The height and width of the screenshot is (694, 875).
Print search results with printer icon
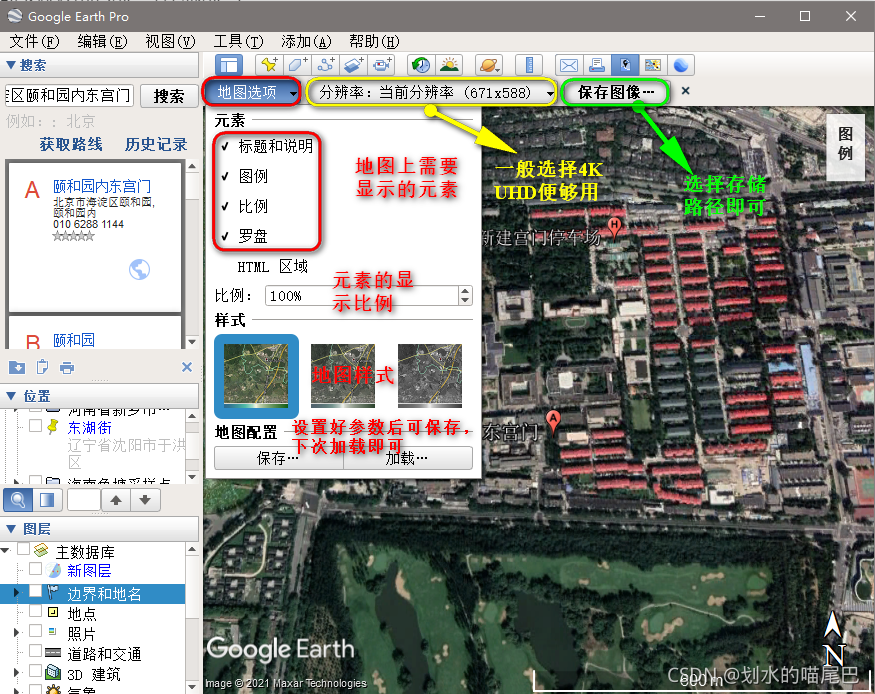(67, 367)
